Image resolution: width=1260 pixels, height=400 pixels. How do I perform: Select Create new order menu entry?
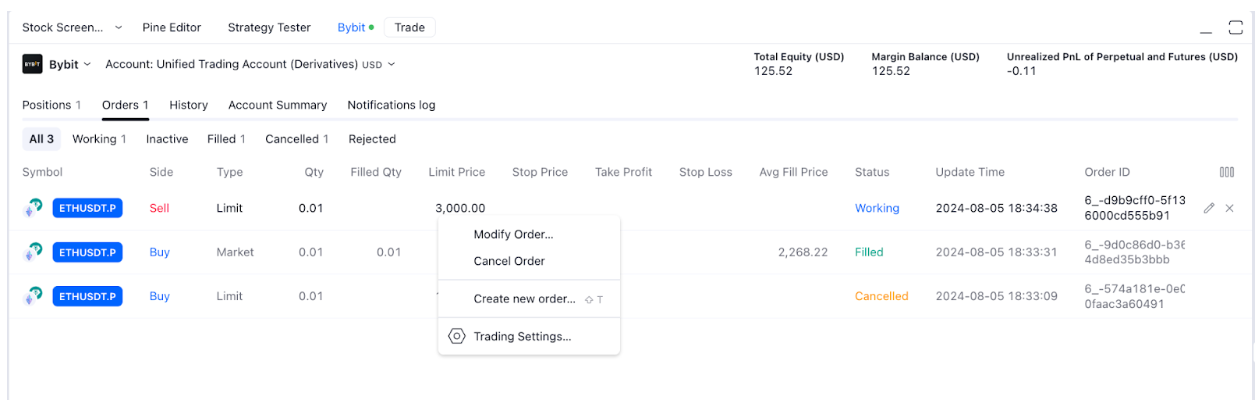pos(524,299)
